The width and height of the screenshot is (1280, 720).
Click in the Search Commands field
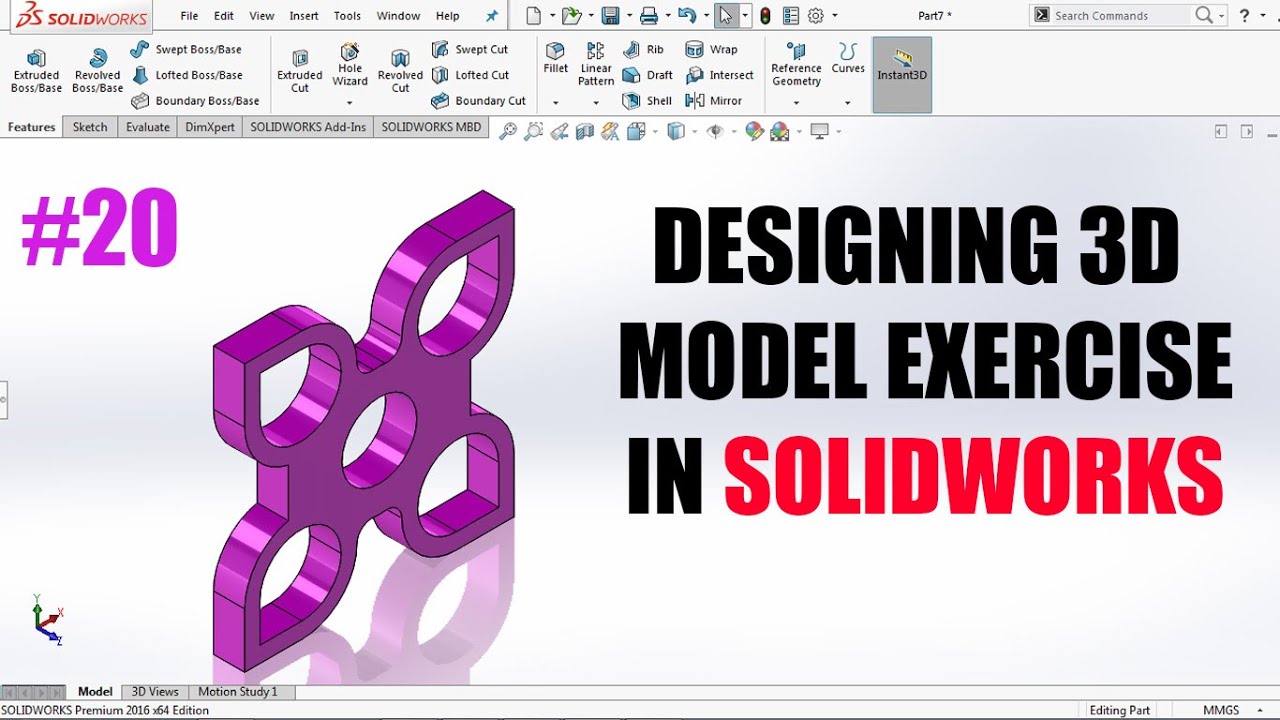(1120, 16)
